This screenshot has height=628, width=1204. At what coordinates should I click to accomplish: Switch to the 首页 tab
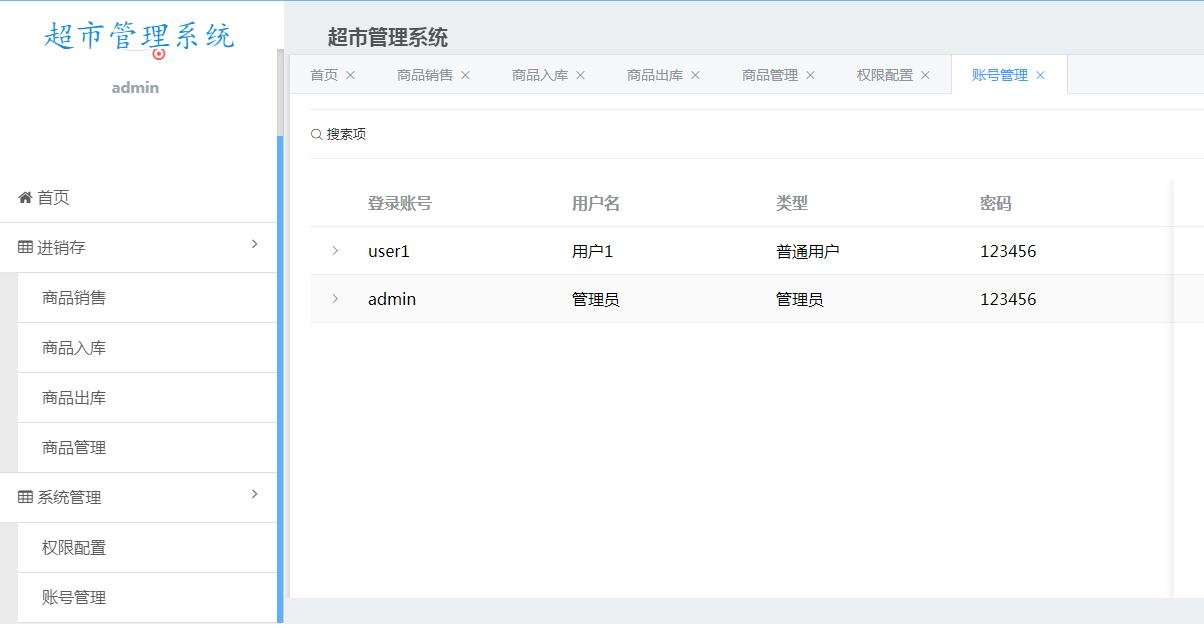click(x=324, y=75)
